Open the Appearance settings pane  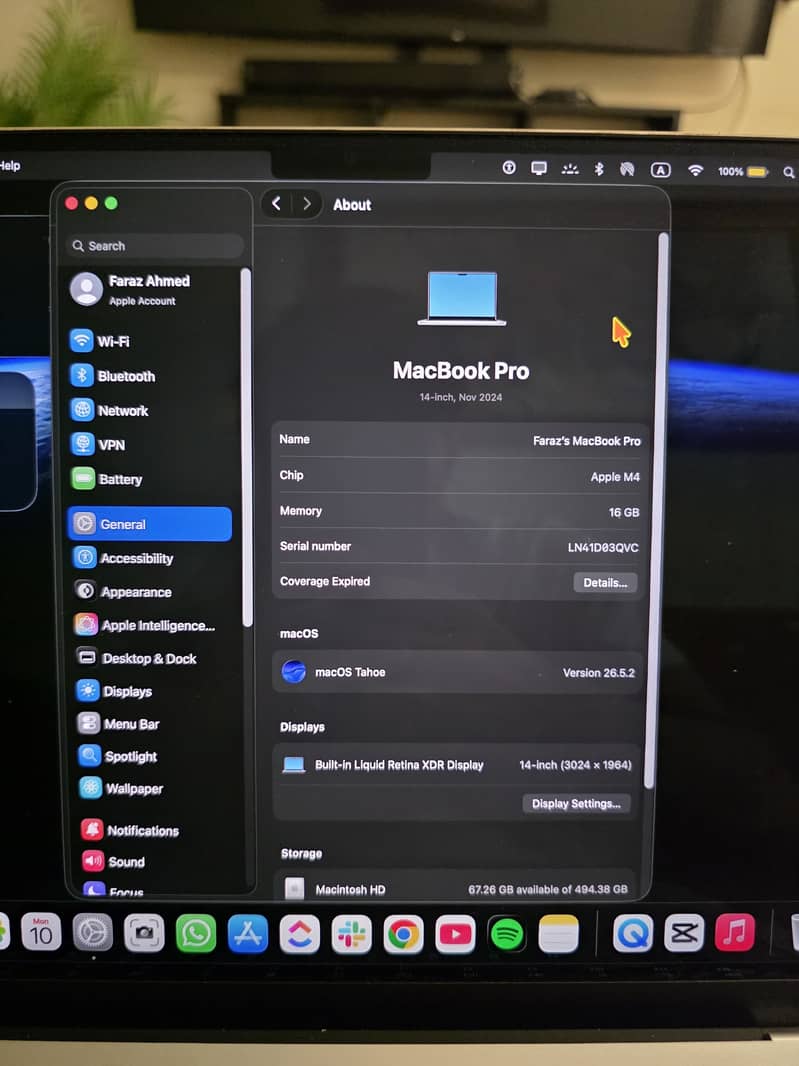122,591
